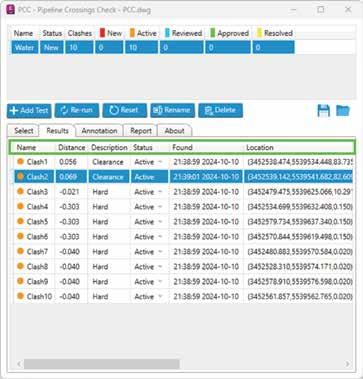Screen dimensions: 363x379
Task: Click the scrollbar left arrow
Action: (19, 364)
